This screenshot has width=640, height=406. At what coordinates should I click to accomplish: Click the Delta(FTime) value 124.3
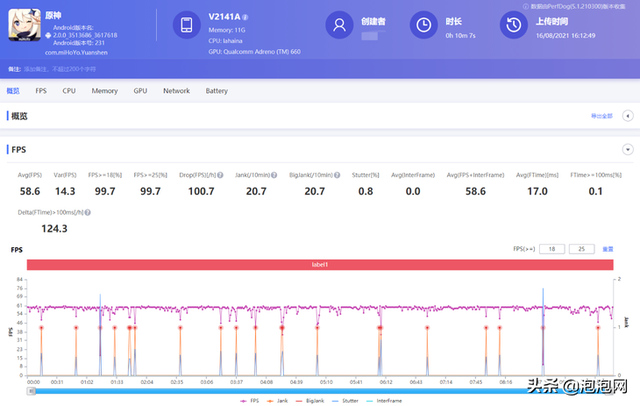[x=54, y=229]
